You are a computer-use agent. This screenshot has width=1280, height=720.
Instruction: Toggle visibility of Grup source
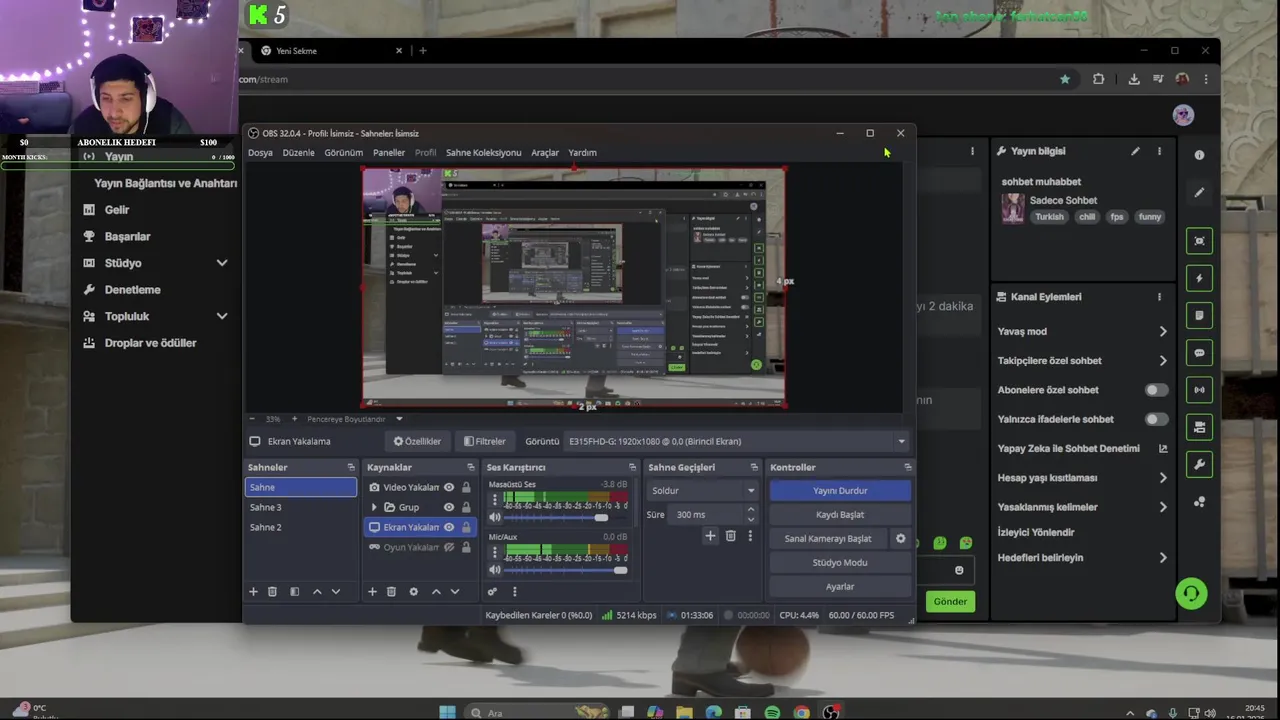point(449,507)
